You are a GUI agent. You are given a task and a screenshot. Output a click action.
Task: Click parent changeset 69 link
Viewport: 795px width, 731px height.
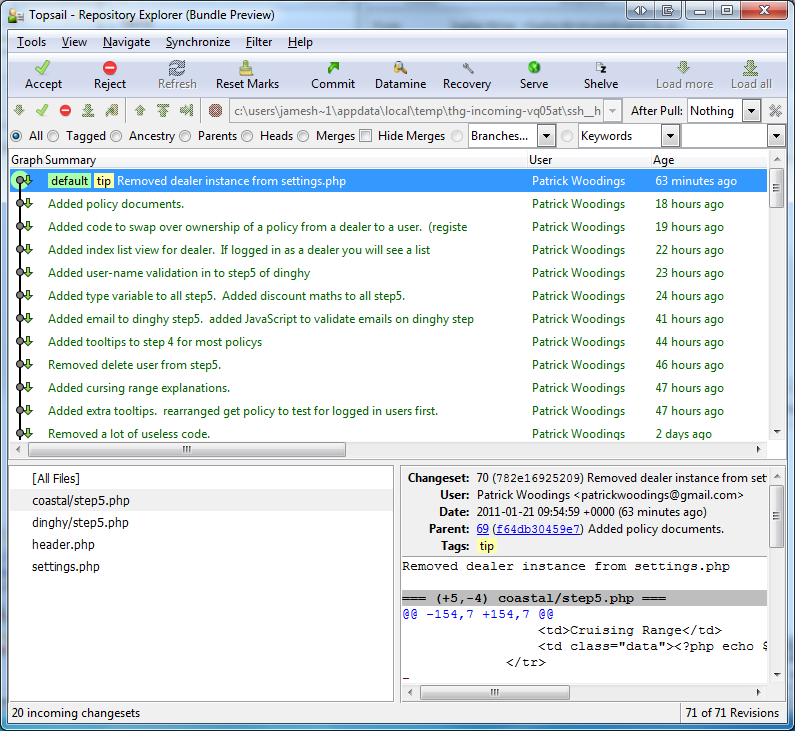(482, 529)
